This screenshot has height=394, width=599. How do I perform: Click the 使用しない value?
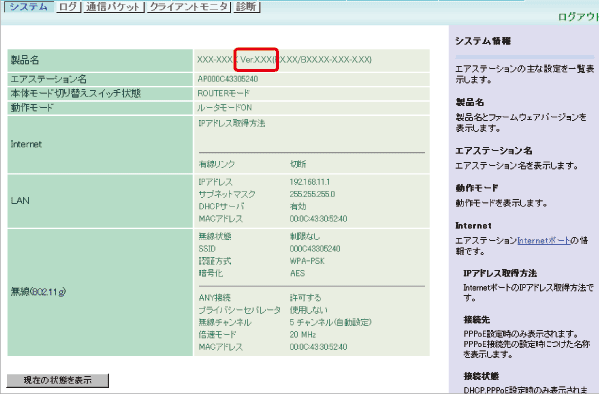point(309,310)
